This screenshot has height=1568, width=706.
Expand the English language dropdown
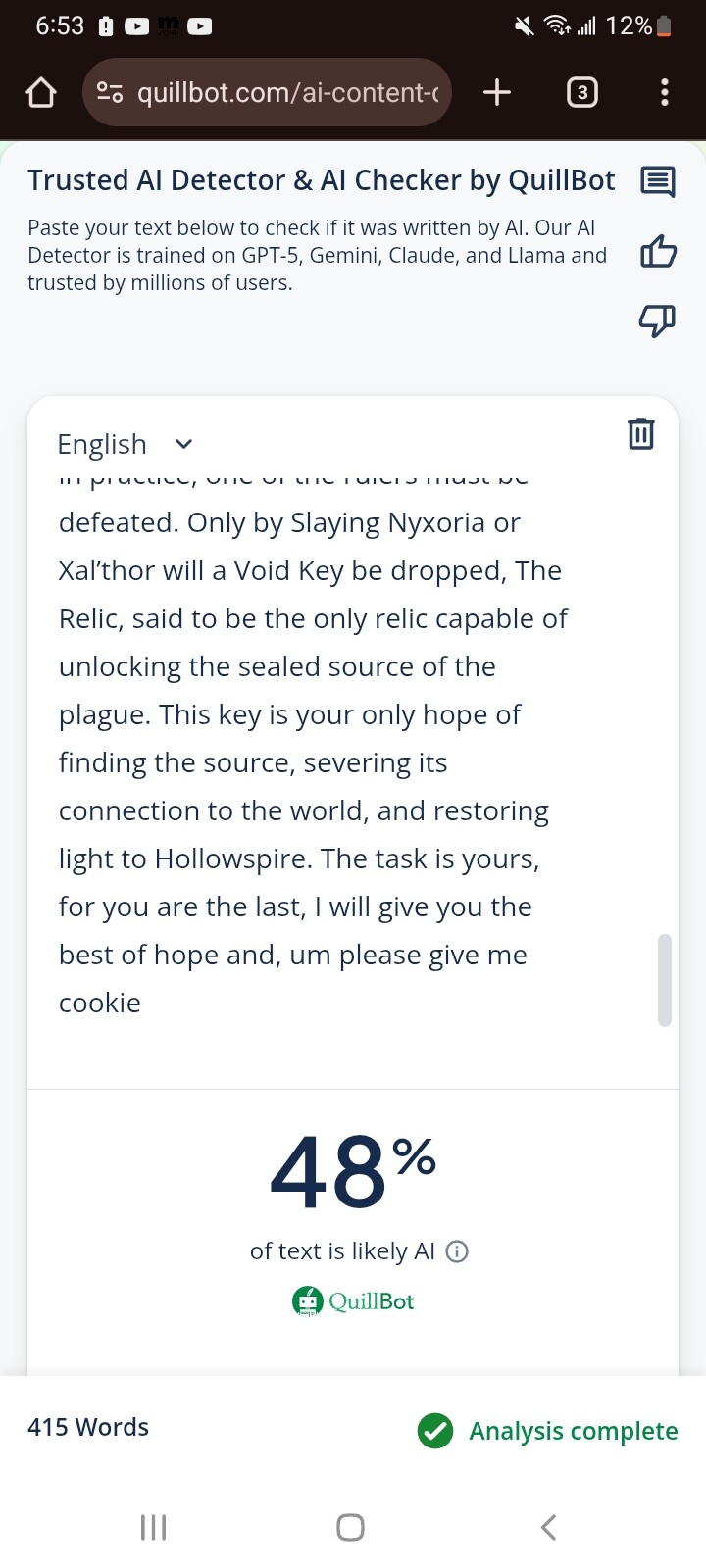pyautogui.click(x=125, y=444)
